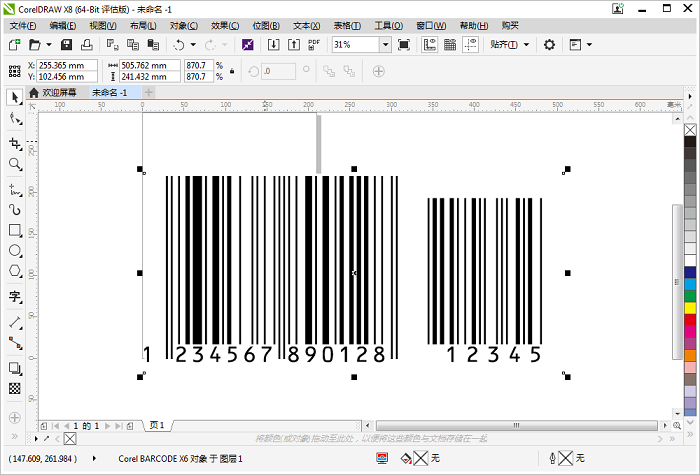Viewport: 700px width, 475px height.
Task: Select the Parallel Dimension tool
Action: tap(15, 322)
